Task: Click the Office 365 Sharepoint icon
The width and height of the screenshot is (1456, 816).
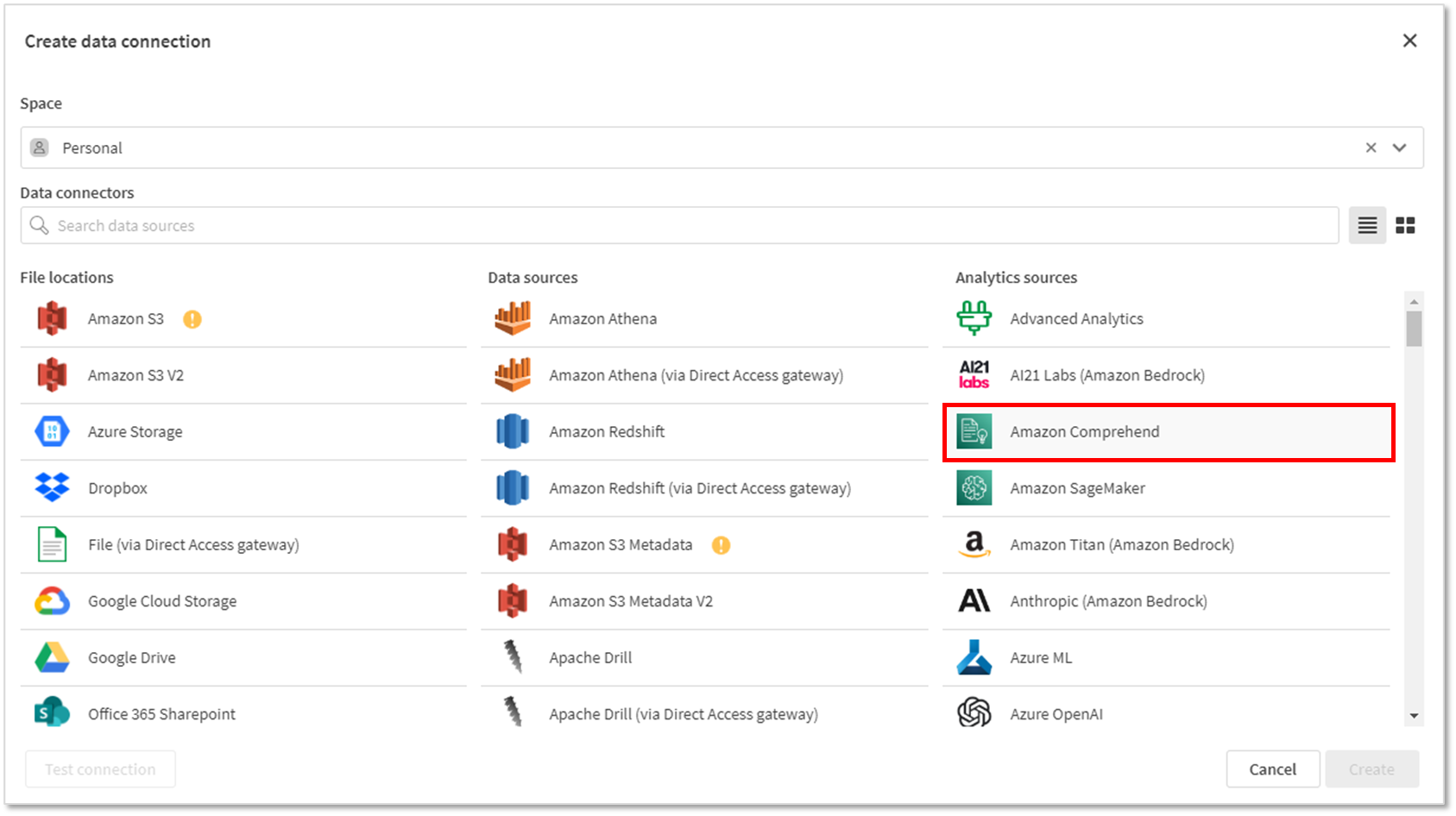Action: pyautogui.click(x=52, y=713)
